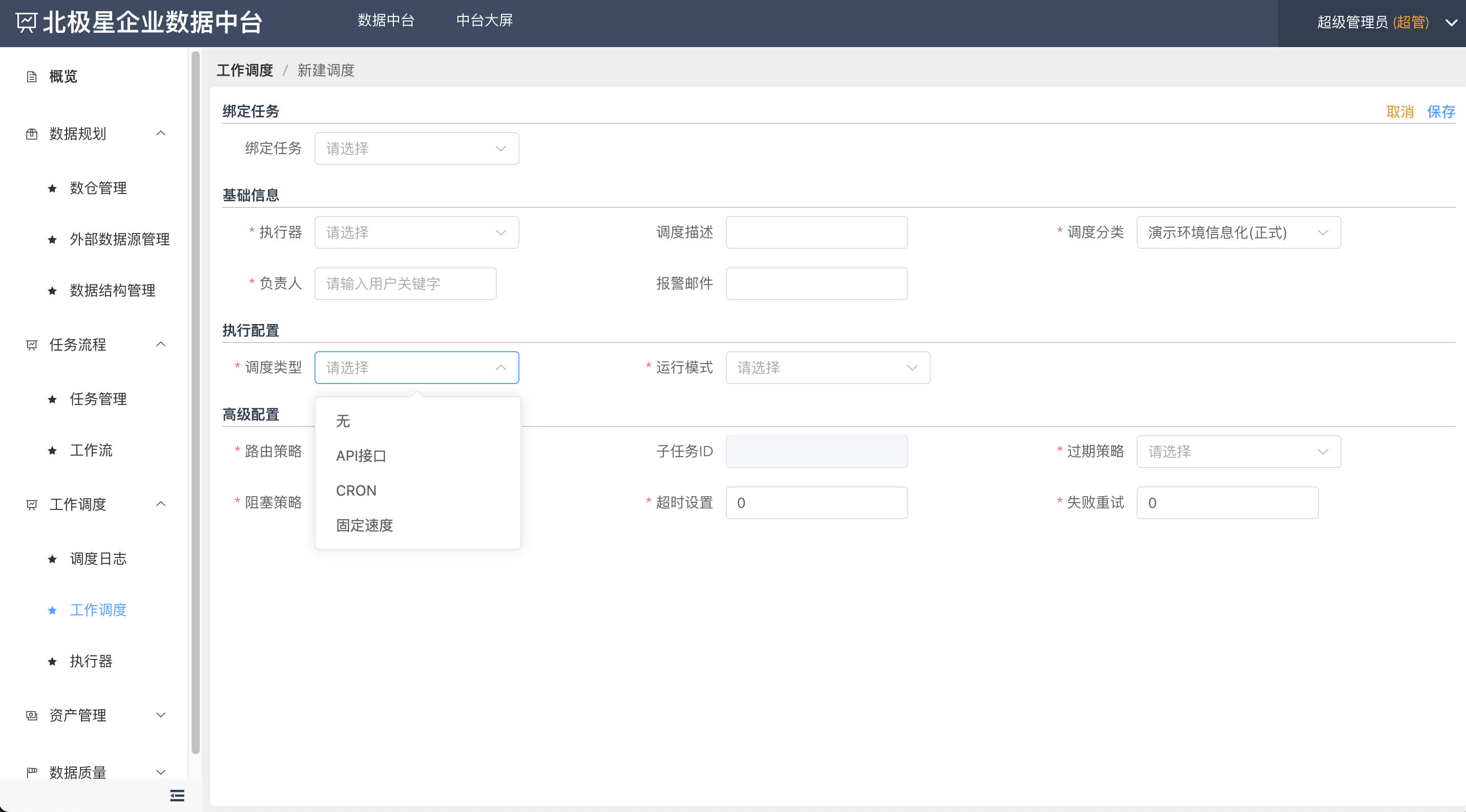Open the 执行器 select dropdown

click(416, 232)
